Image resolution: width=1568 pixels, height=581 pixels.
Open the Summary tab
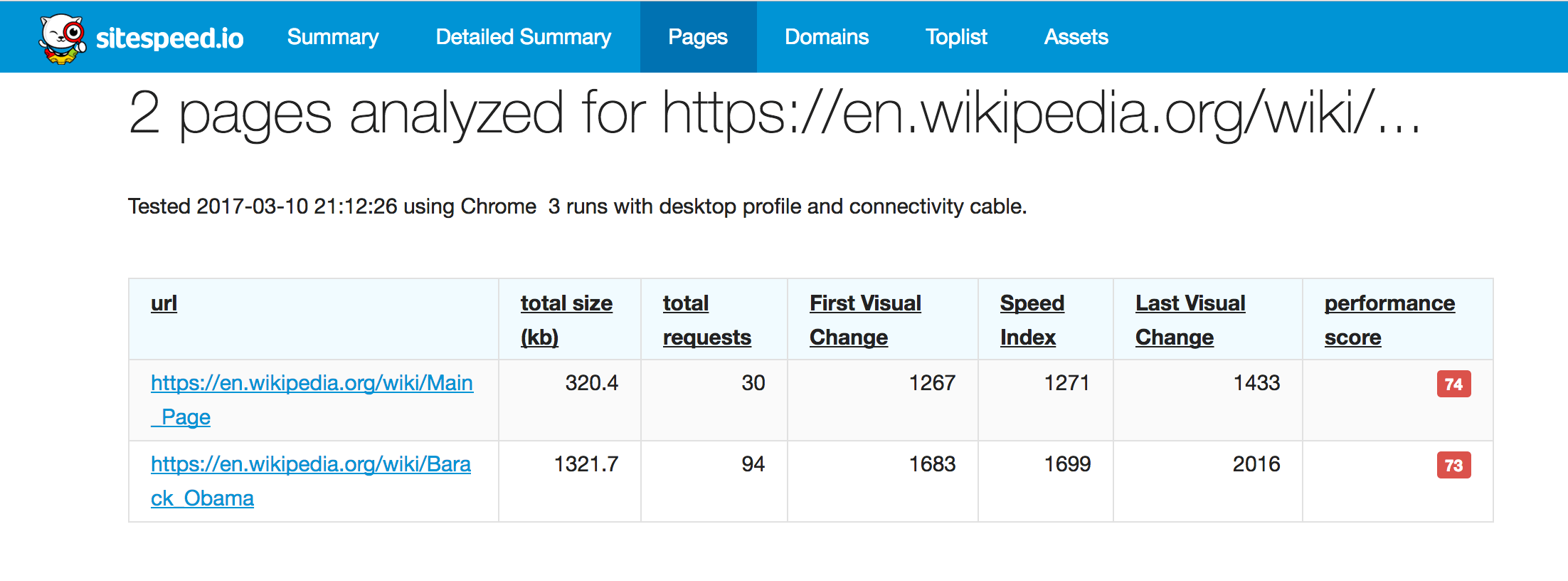coord(333,37)
